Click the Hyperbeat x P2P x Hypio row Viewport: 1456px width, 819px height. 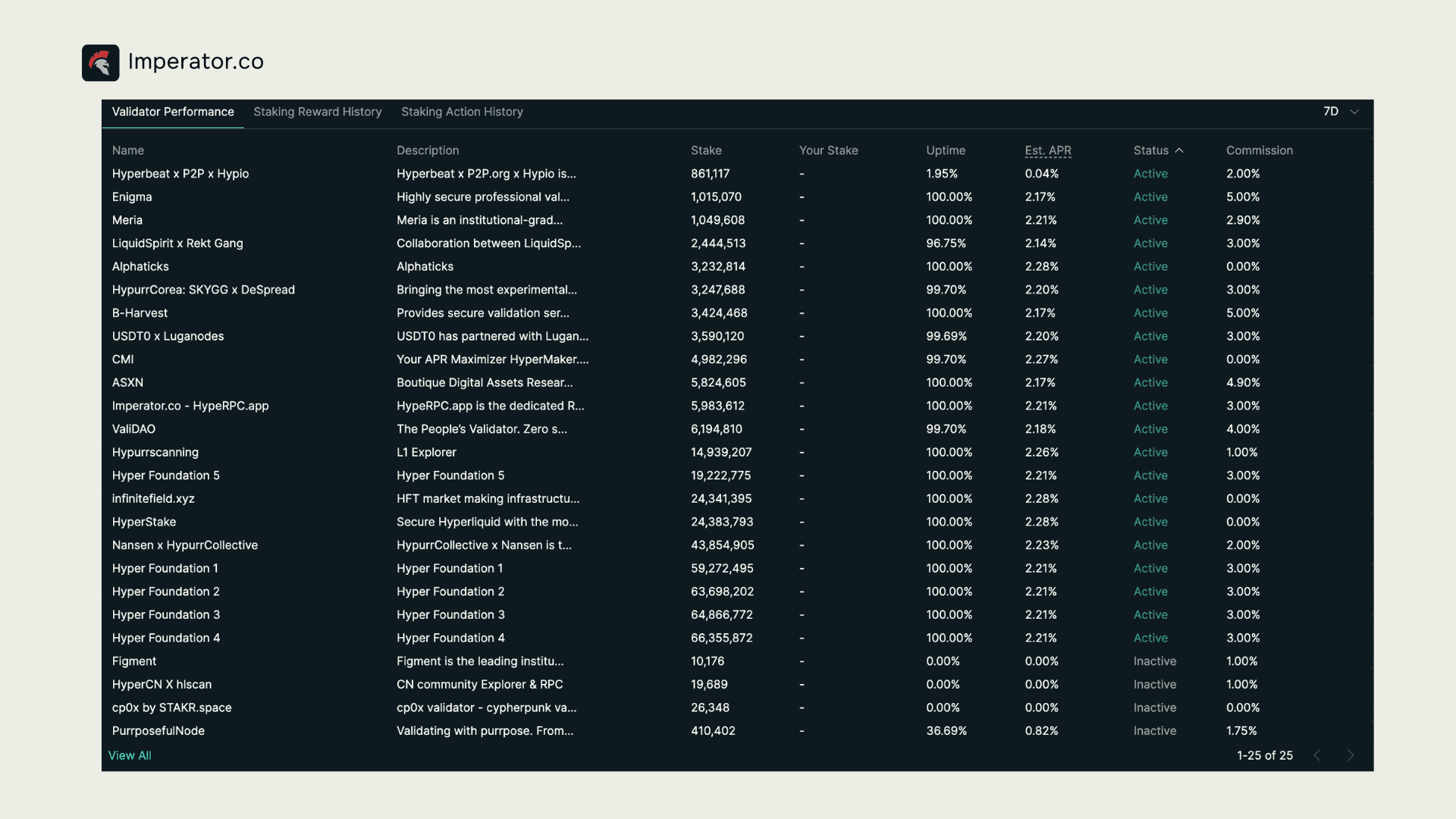click(x=180, y=174)
